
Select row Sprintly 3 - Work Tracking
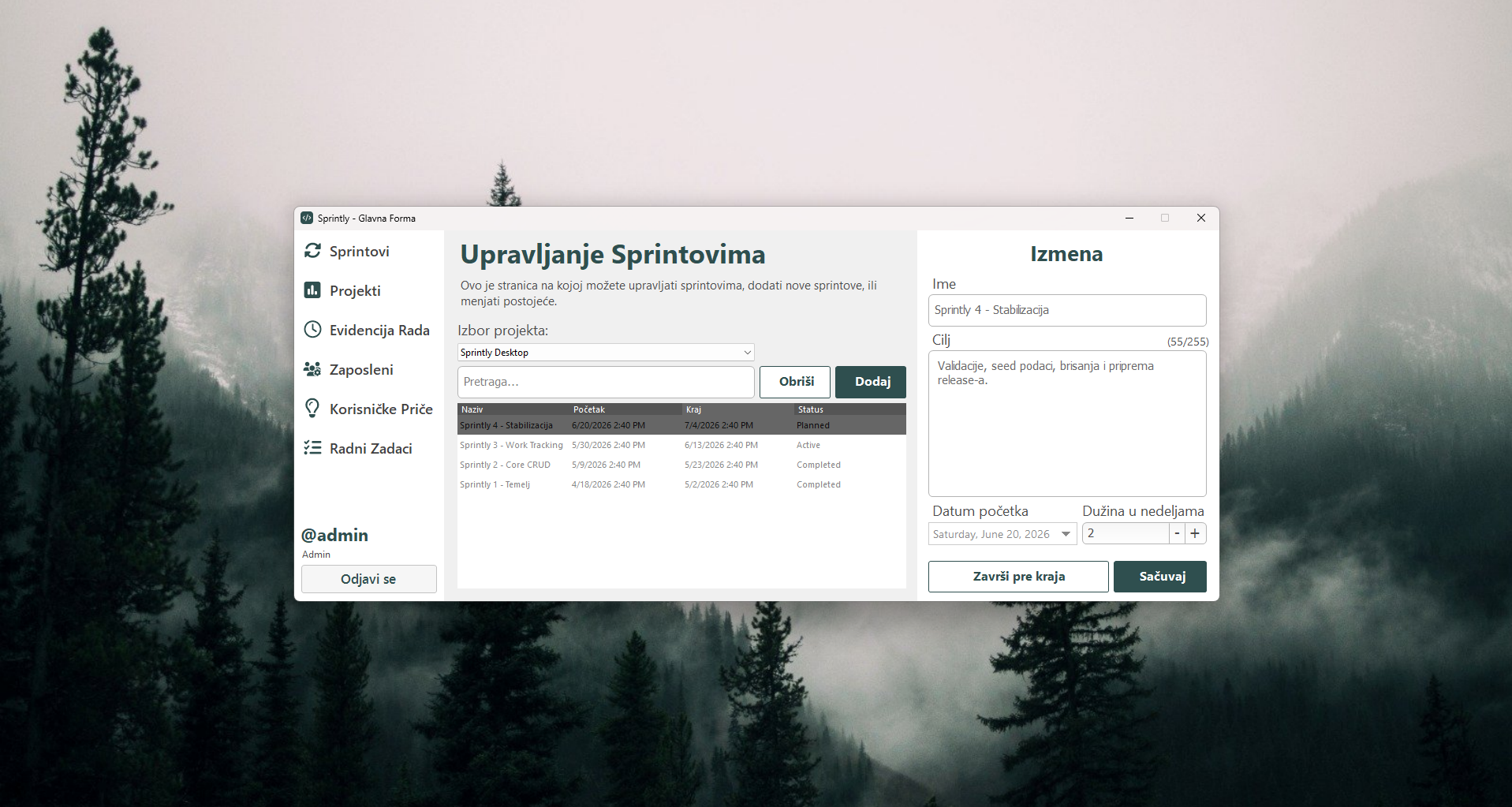click(x=681, y=445)
